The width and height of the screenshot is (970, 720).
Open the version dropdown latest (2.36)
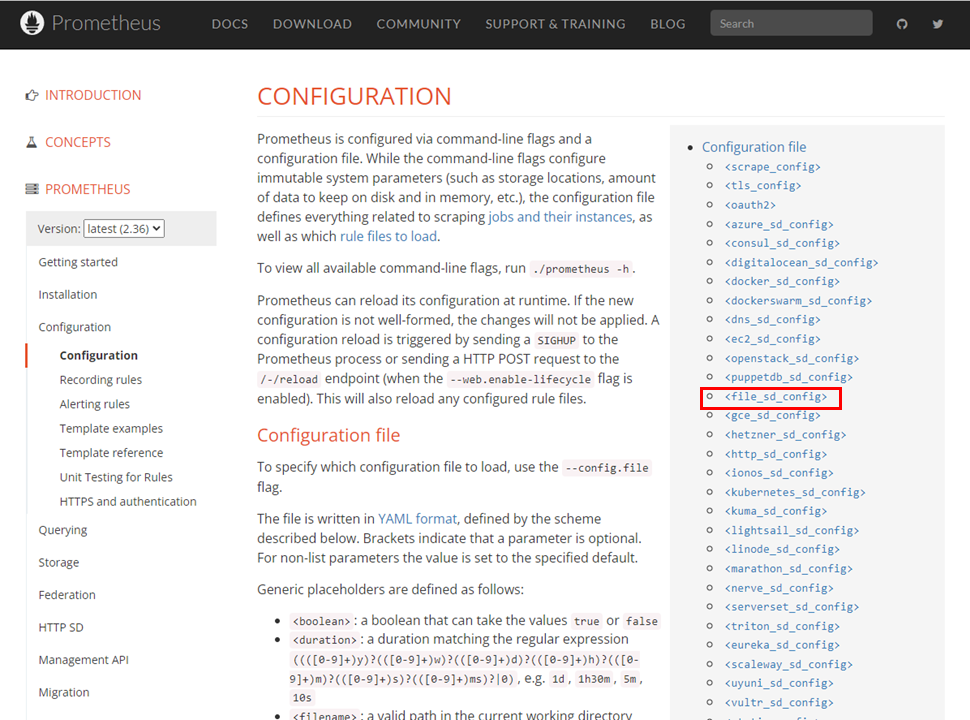[124, 228]
